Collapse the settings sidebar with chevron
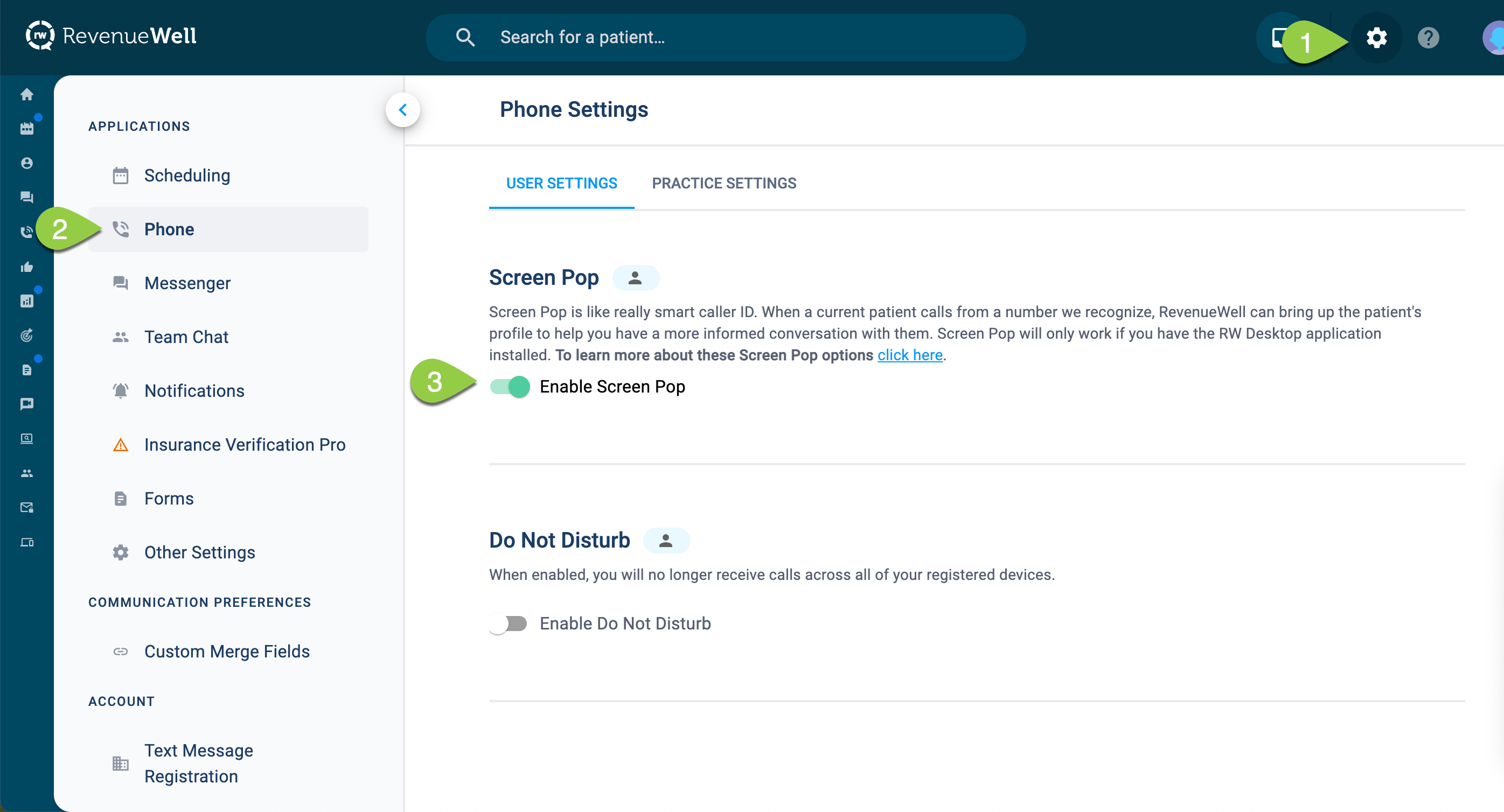 403,110
